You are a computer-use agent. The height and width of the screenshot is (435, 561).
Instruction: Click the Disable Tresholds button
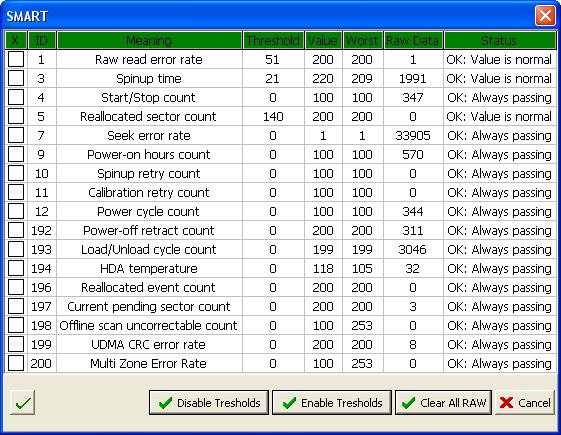[x=209, y=403]
